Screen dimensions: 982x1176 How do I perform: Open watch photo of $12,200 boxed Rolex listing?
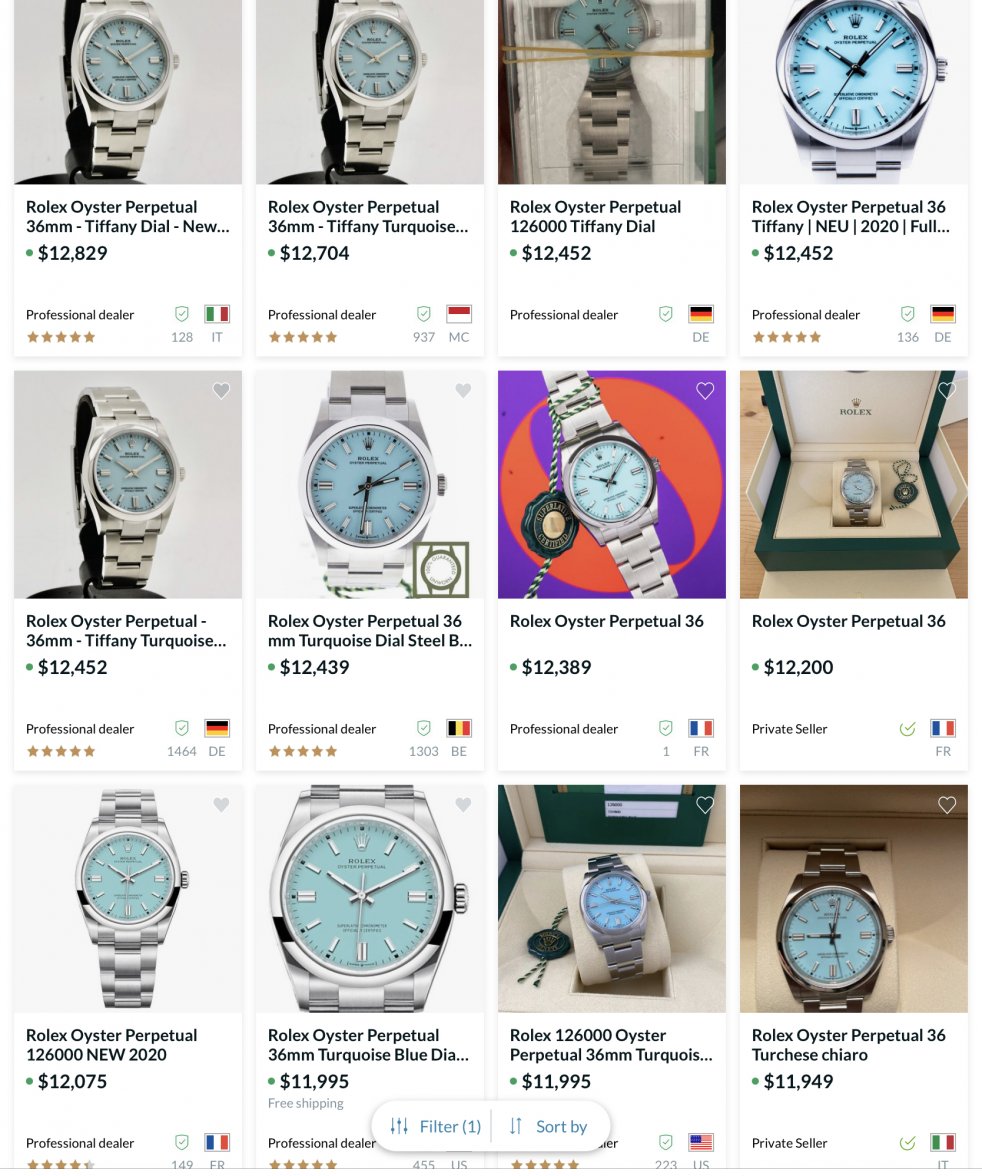(x=854, y=484)
